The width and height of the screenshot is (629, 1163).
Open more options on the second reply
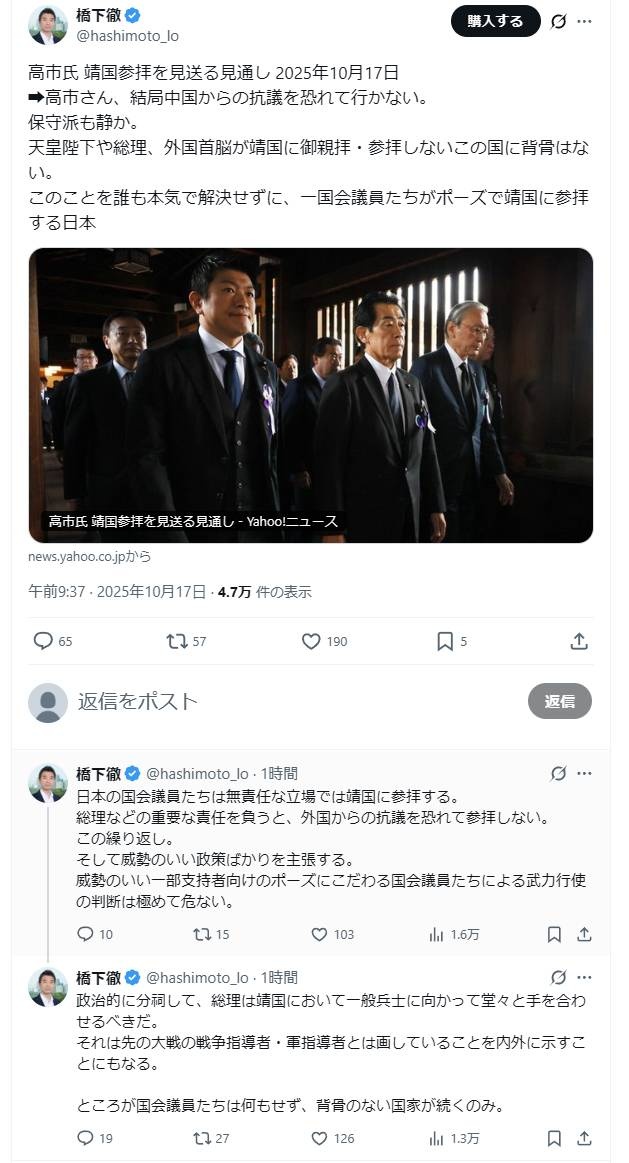pos(585,977)
